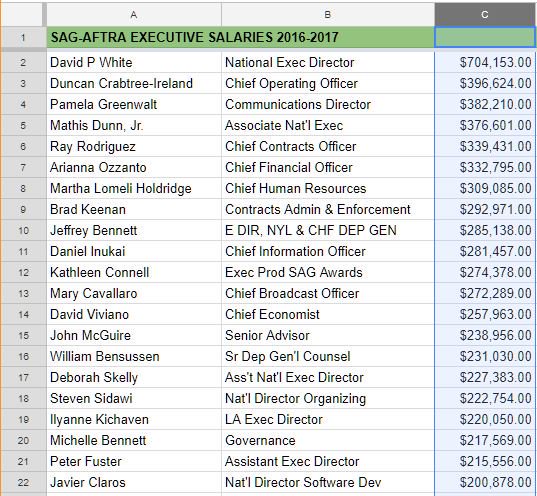Select the cell David Viviano
The width and height of the screenshot is (537, 496).
[134, 314]
